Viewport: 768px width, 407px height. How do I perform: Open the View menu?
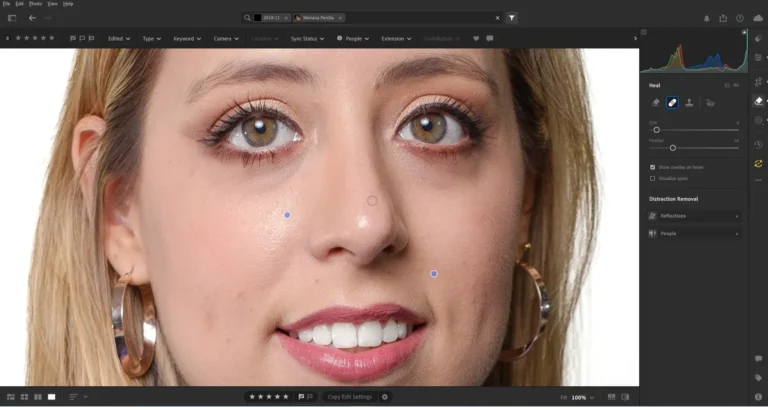point(52,4)
